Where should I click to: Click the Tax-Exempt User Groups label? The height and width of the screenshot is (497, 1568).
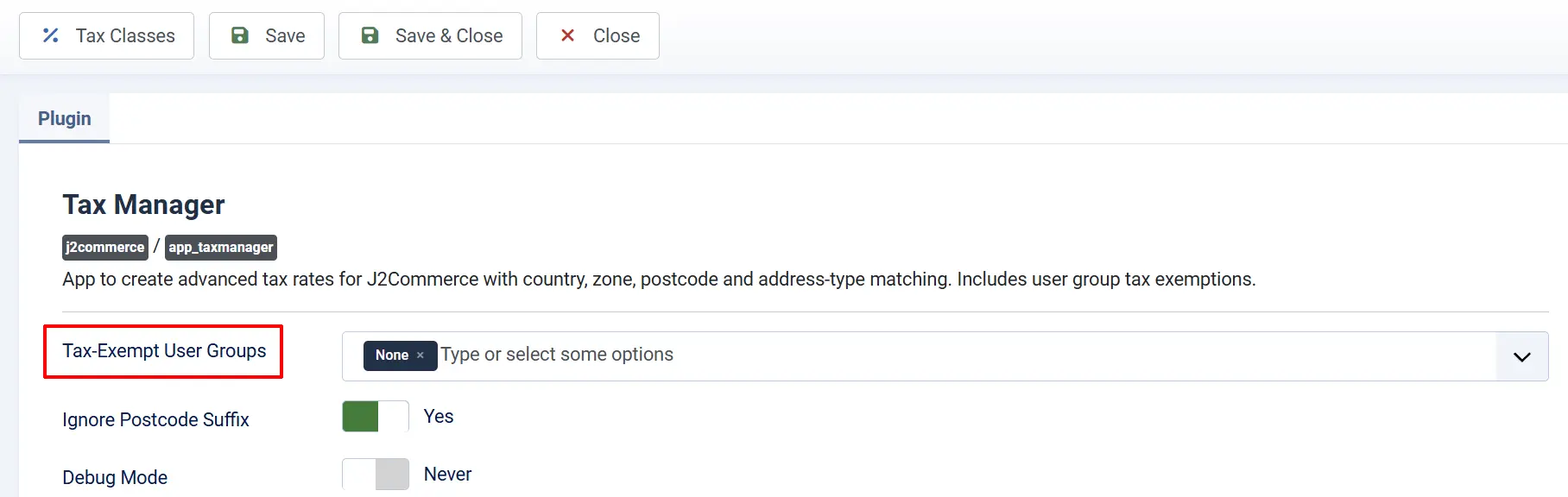[x=164, y=351]
